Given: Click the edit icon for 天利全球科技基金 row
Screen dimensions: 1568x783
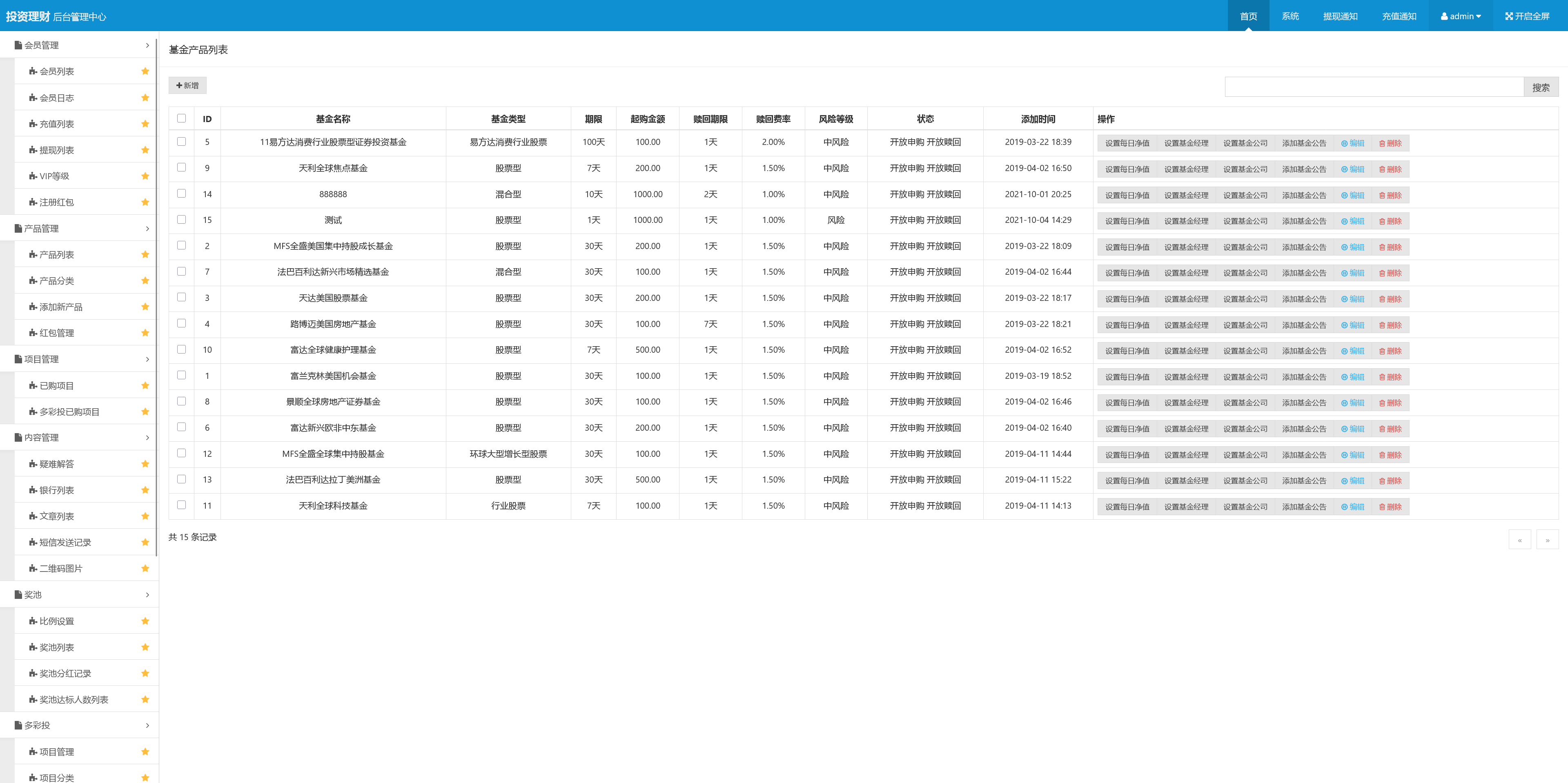Looking at the screenshot, I should (1344, 507).
